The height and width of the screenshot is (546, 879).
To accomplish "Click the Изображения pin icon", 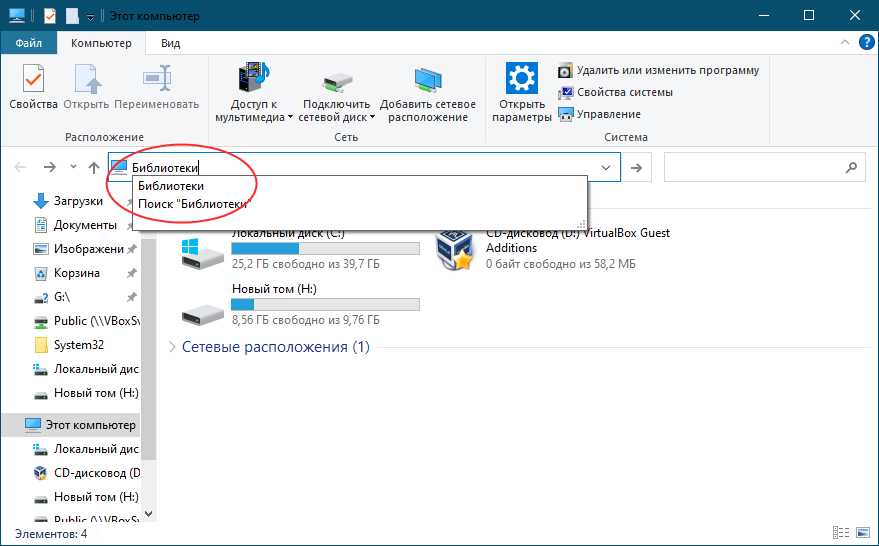I will click(x=132, y=249).
